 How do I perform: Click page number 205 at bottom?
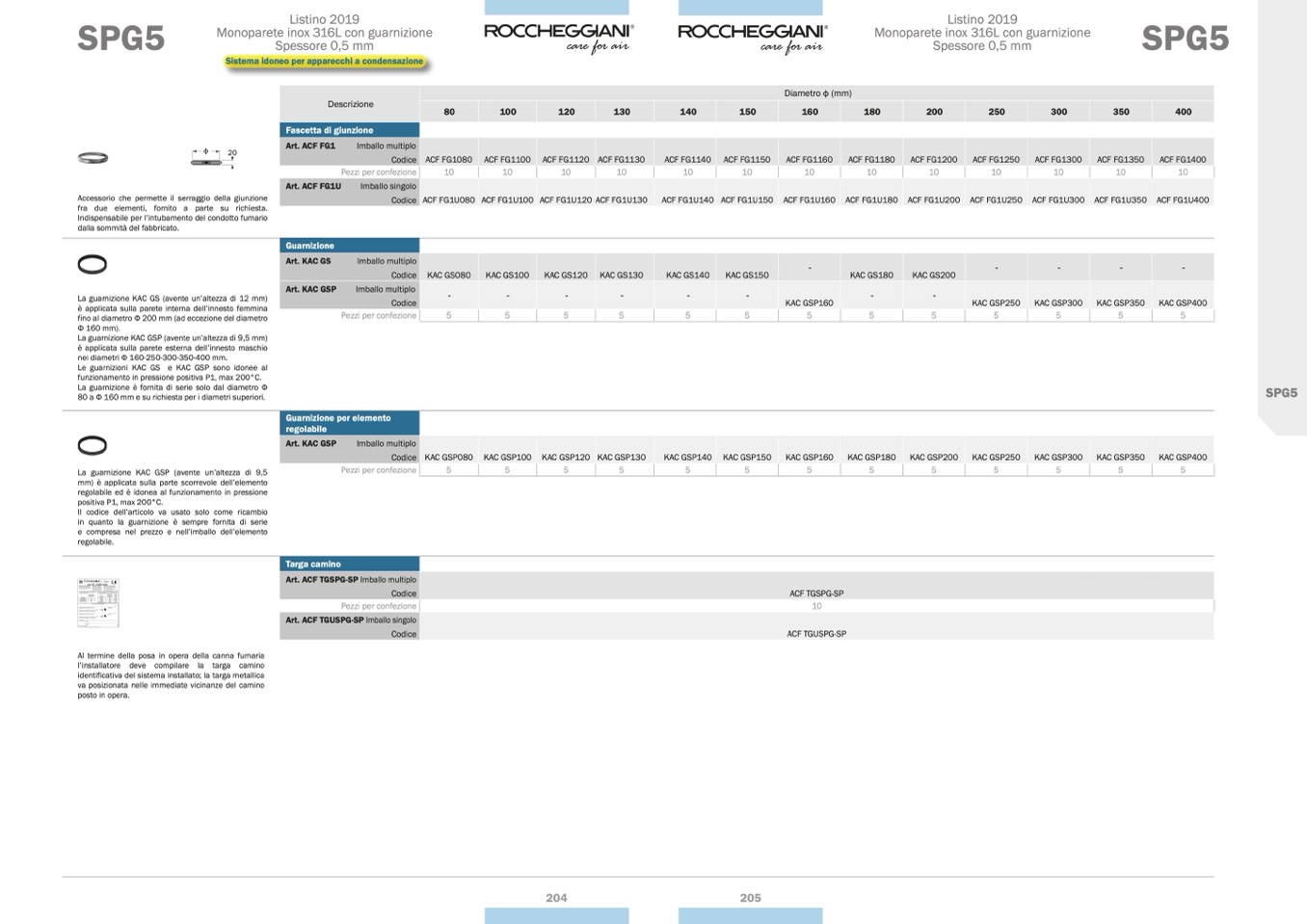point(750,898)
